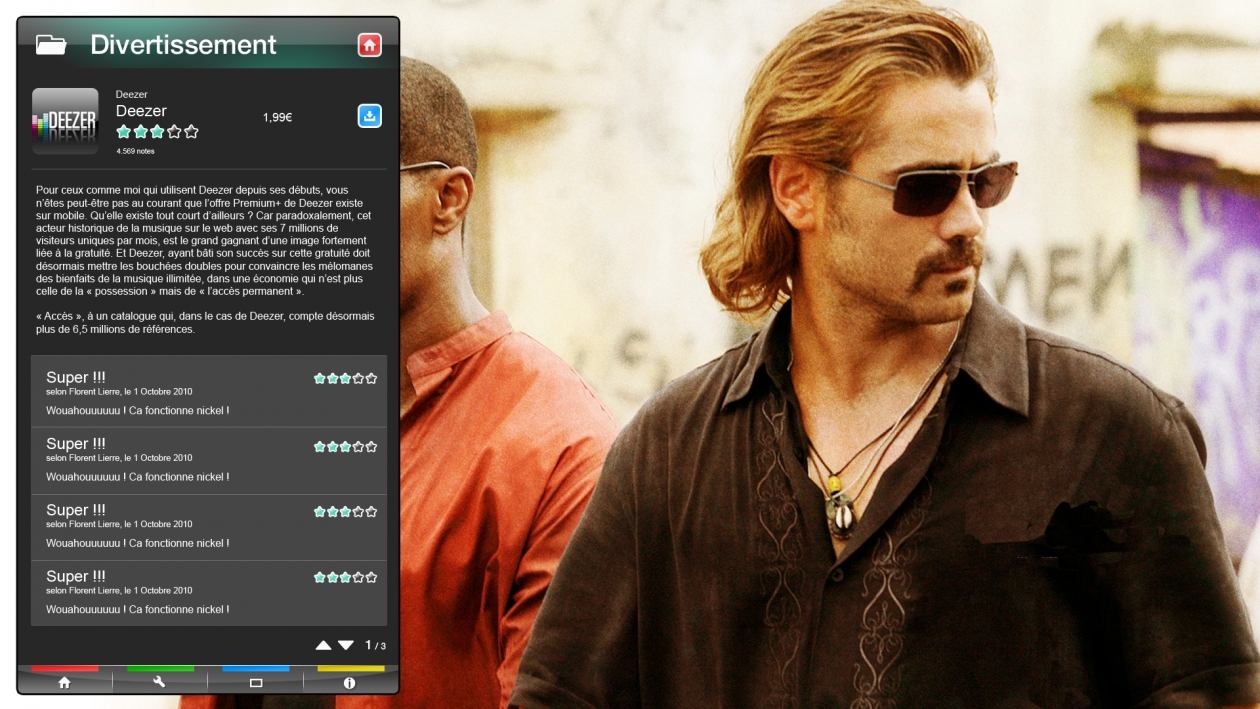
Task: Select the last "Super !!!" review in list
Action: pos(208,592)
